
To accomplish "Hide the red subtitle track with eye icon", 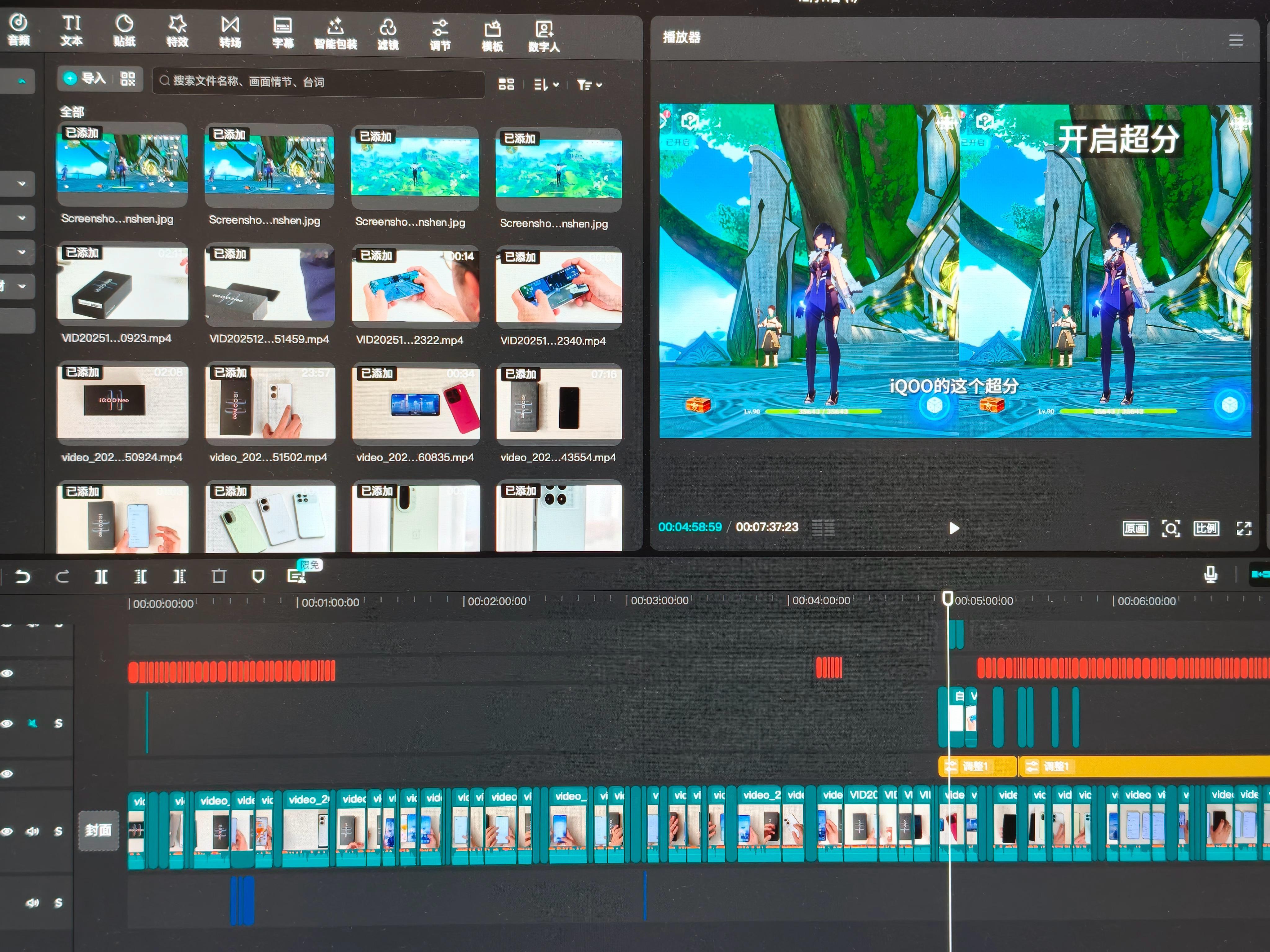I will coord(7,673).
